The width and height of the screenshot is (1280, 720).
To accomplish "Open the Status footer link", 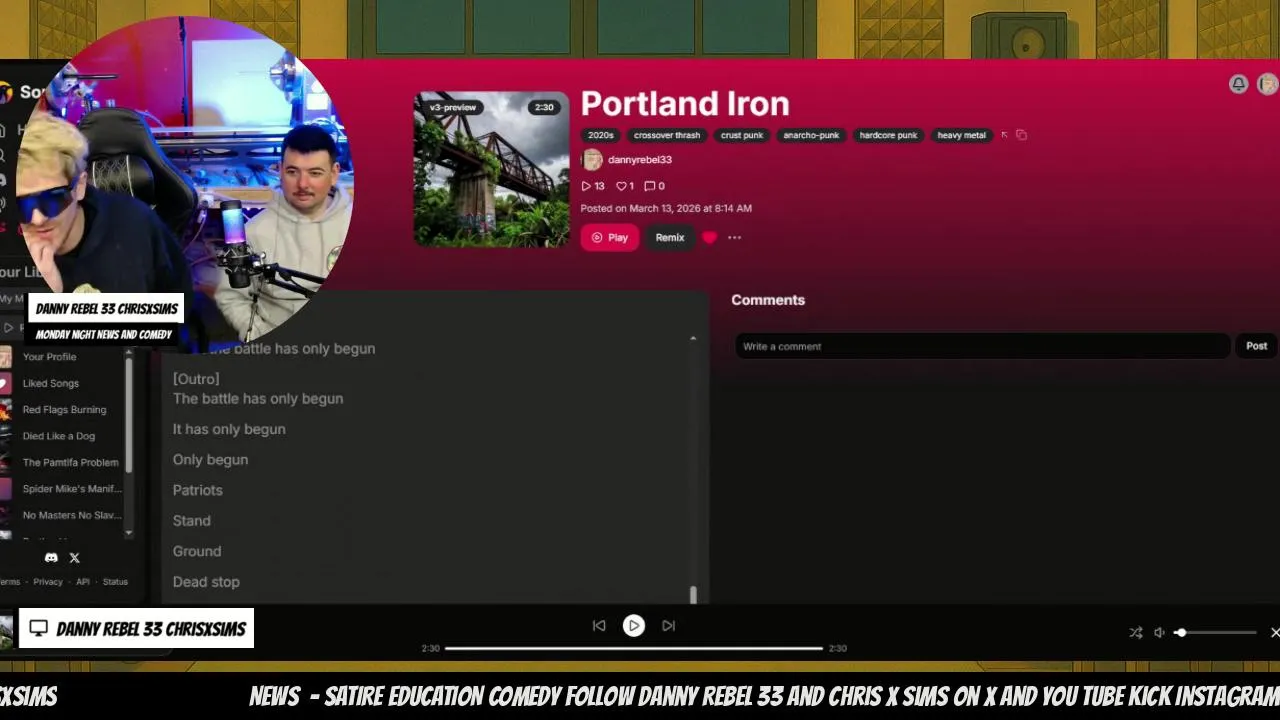I will pyautogui.click(x=115, y=582).
